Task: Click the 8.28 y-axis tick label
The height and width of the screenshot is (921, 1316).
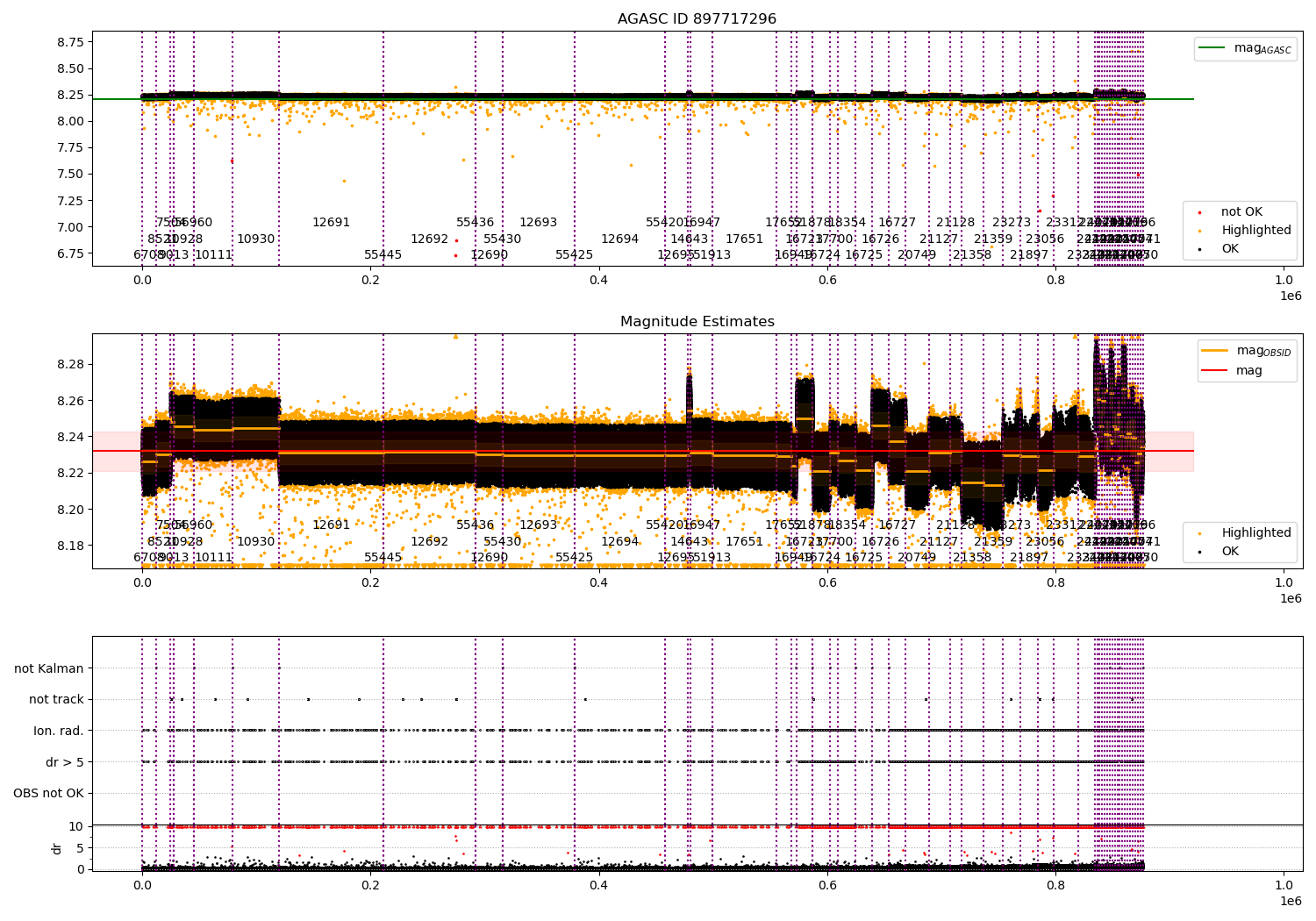Action: (70, 364)
